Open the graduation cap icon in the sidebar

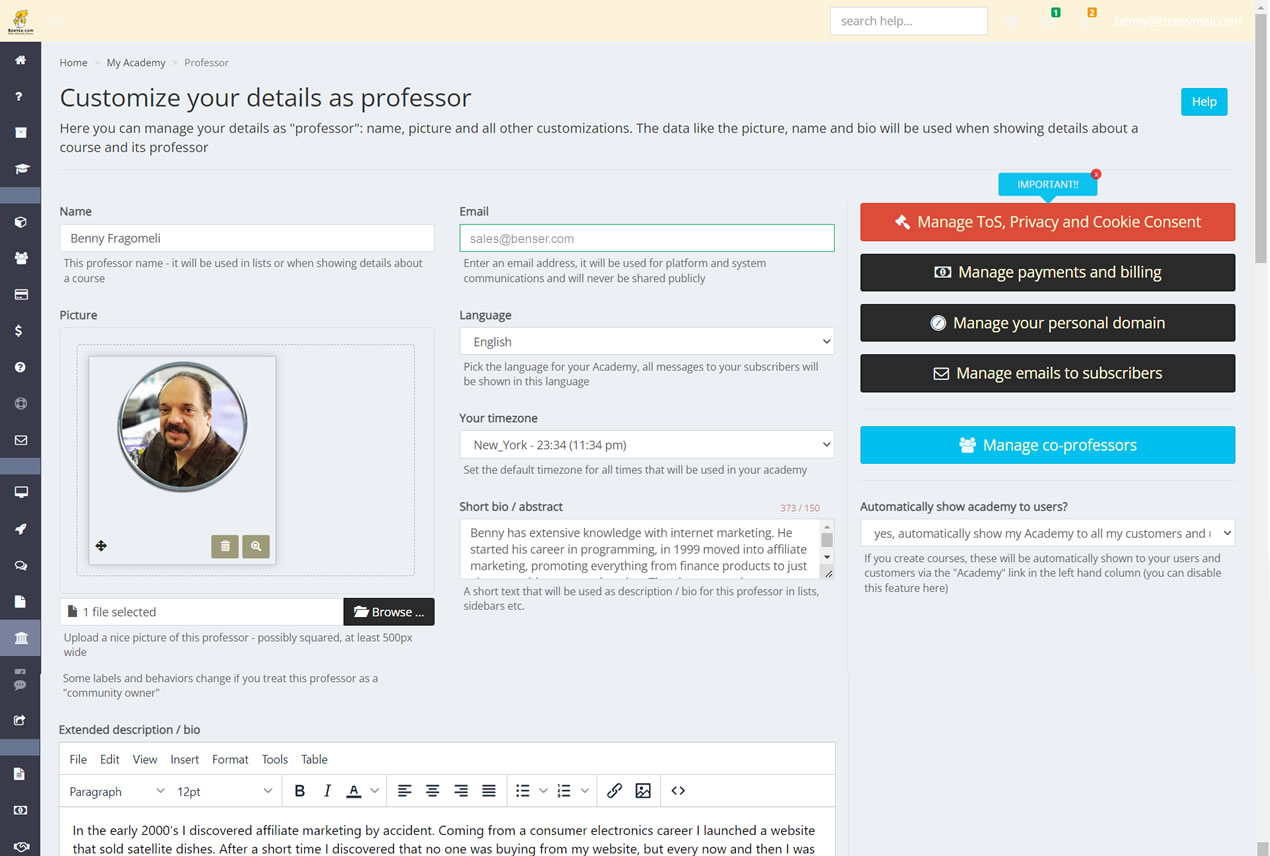tap(21, 169)
